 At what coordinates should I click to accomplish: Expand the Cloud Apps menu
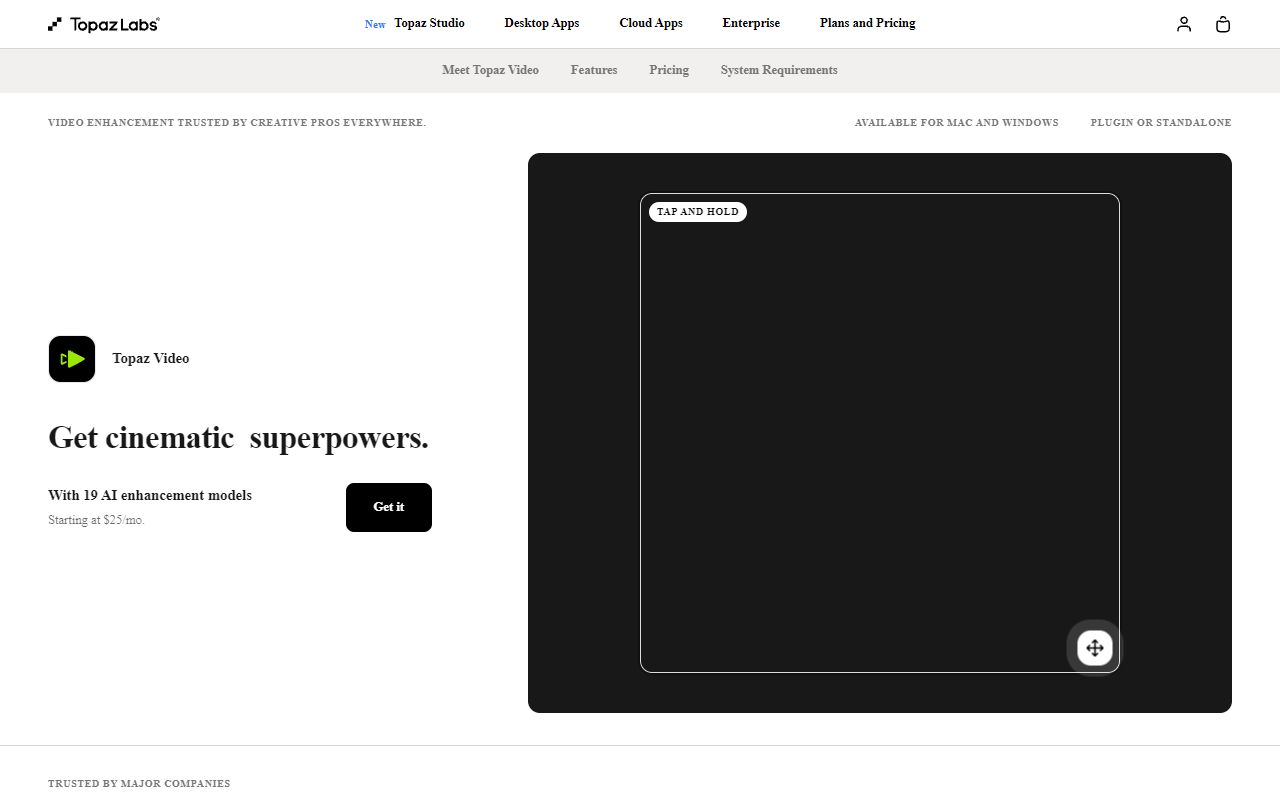(x=650, y=23)
